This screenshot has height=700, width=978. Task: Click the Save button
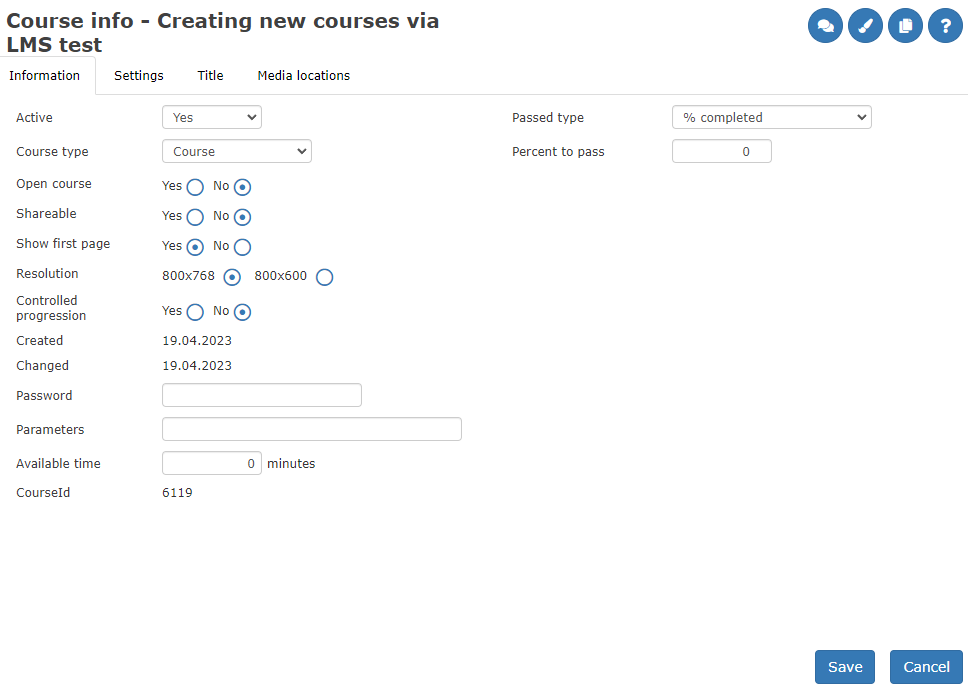844,667
